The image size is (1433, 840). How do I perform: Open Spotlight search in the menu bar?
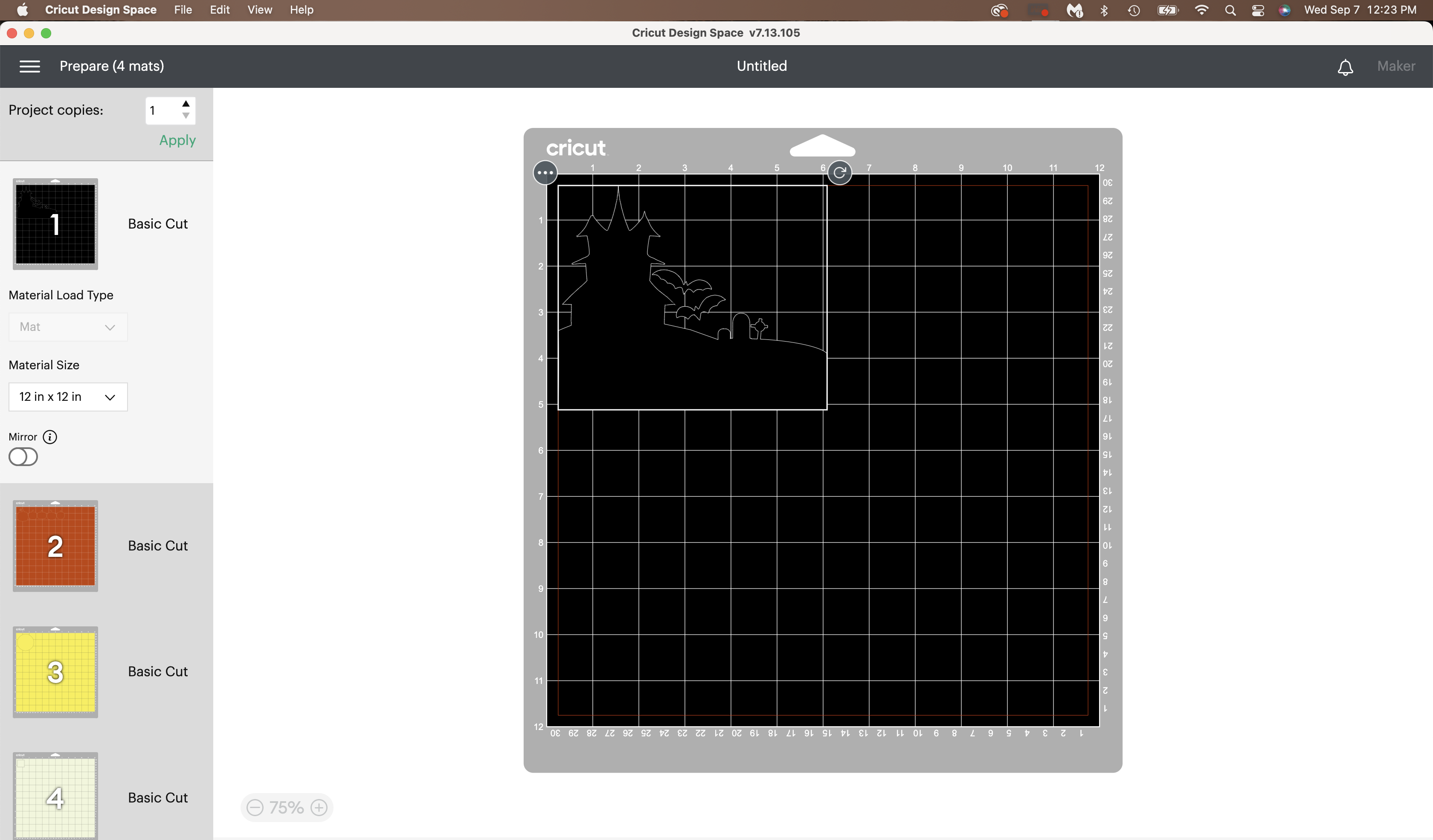coord(1230,10)
